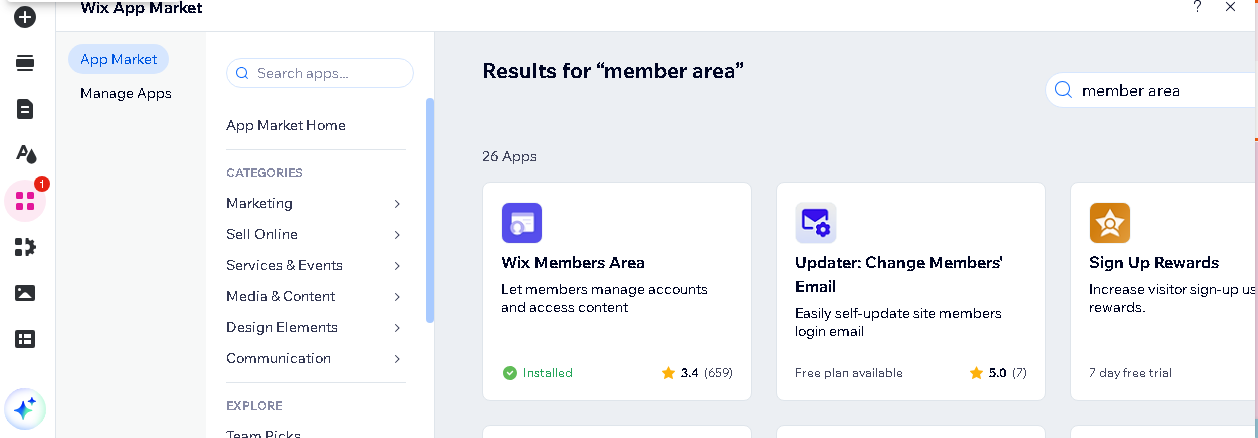Switch to the Manage Apps tab
The image size is (1258, 438).
(126, 94)
